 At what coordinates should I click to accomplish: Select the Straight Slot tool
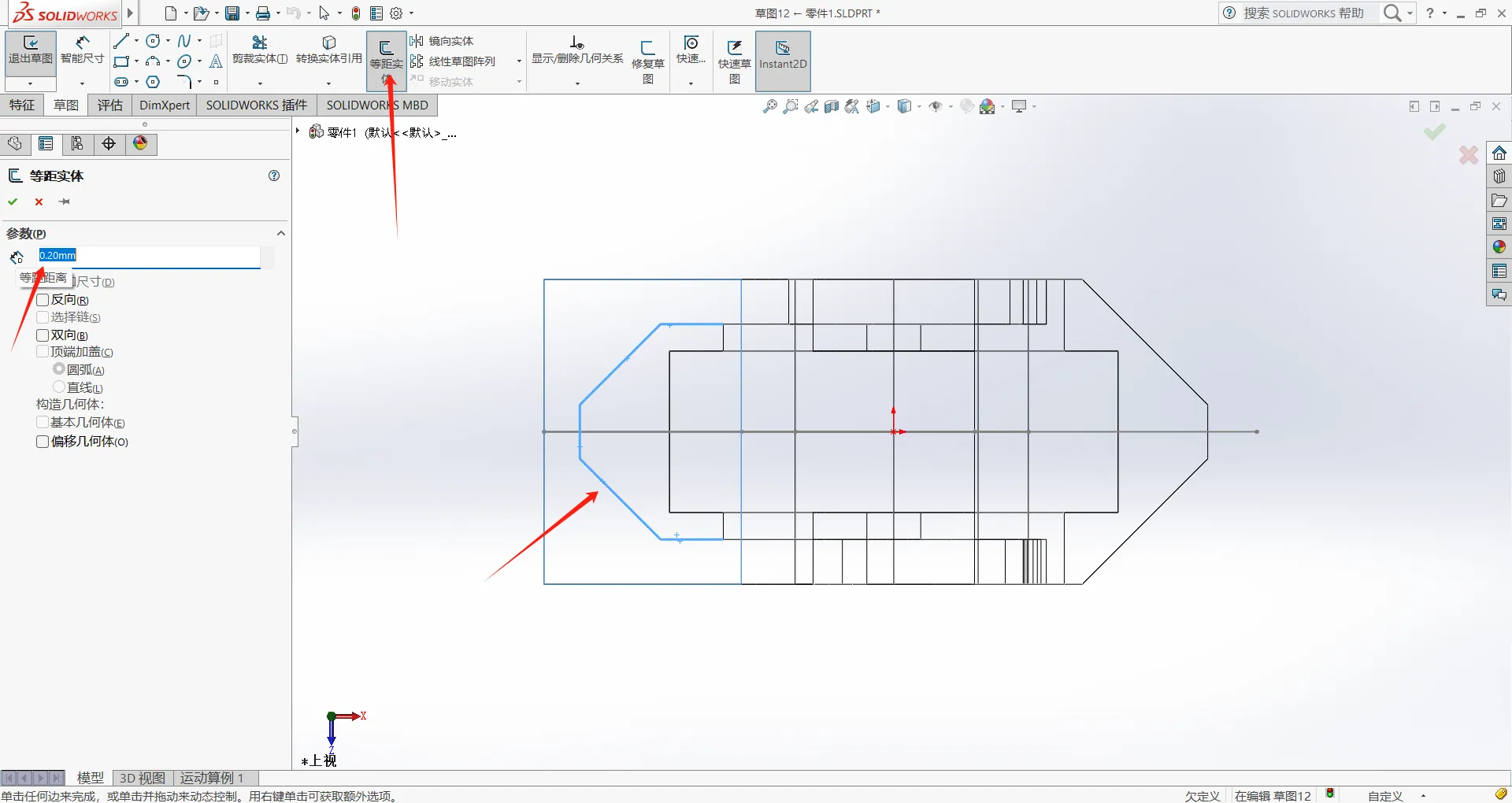(x=120, y=82)
